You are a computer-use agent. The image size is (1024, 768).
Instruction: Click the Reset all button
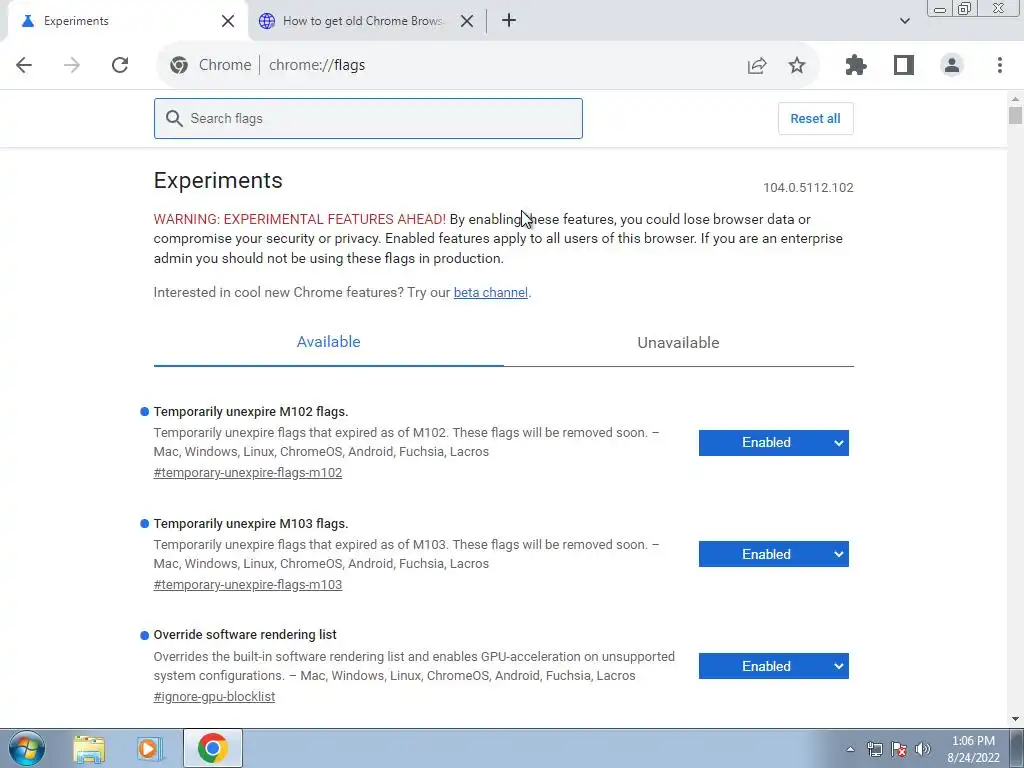[x=816, y=118]
